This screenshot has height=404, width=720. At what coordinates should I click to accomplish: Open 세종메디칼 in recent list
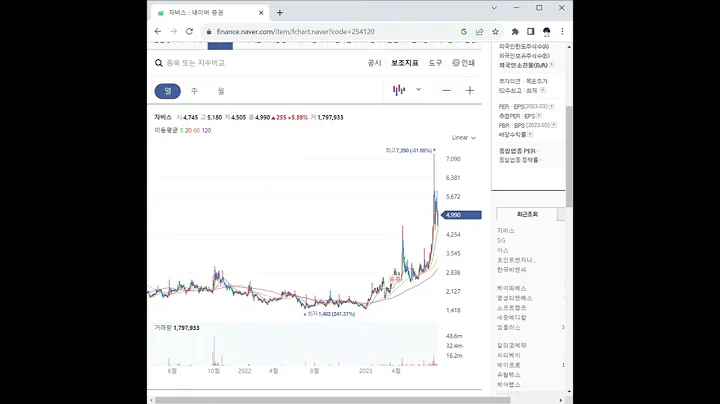click(512, 318)
